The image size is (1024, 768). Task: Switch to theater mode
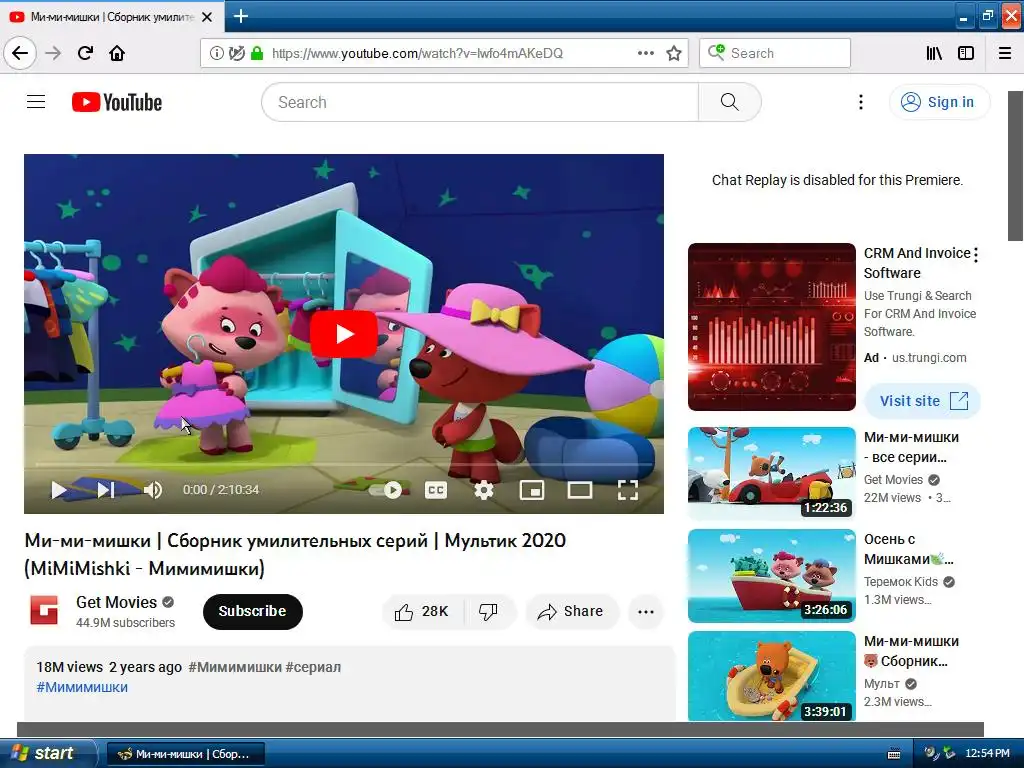[579, 489]
